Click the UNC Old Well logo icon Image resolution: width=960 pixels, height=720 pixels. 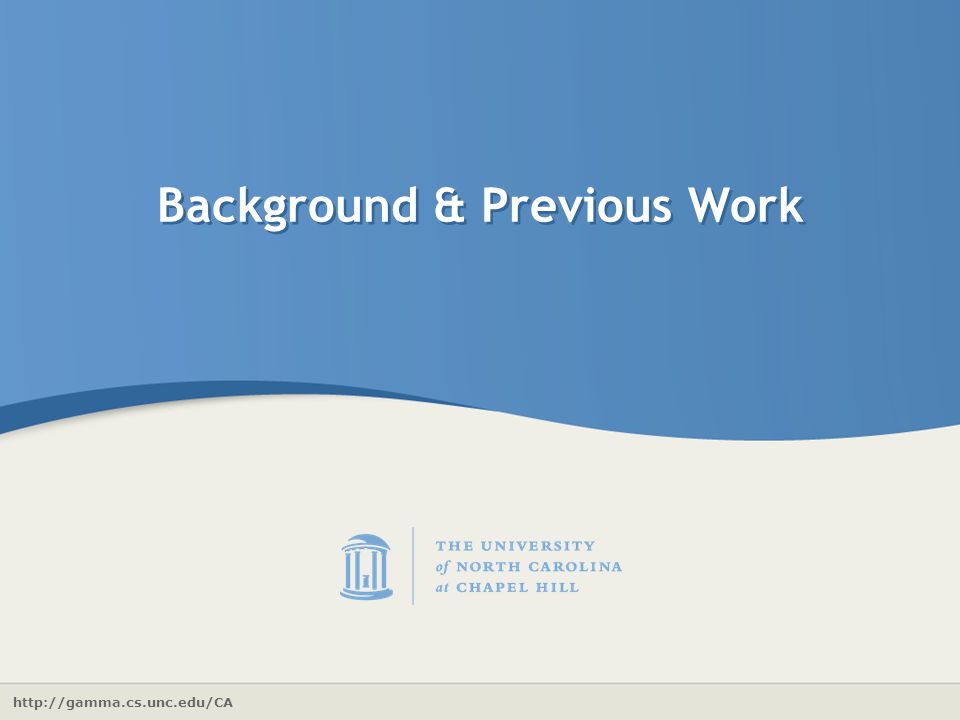point(366,566)
